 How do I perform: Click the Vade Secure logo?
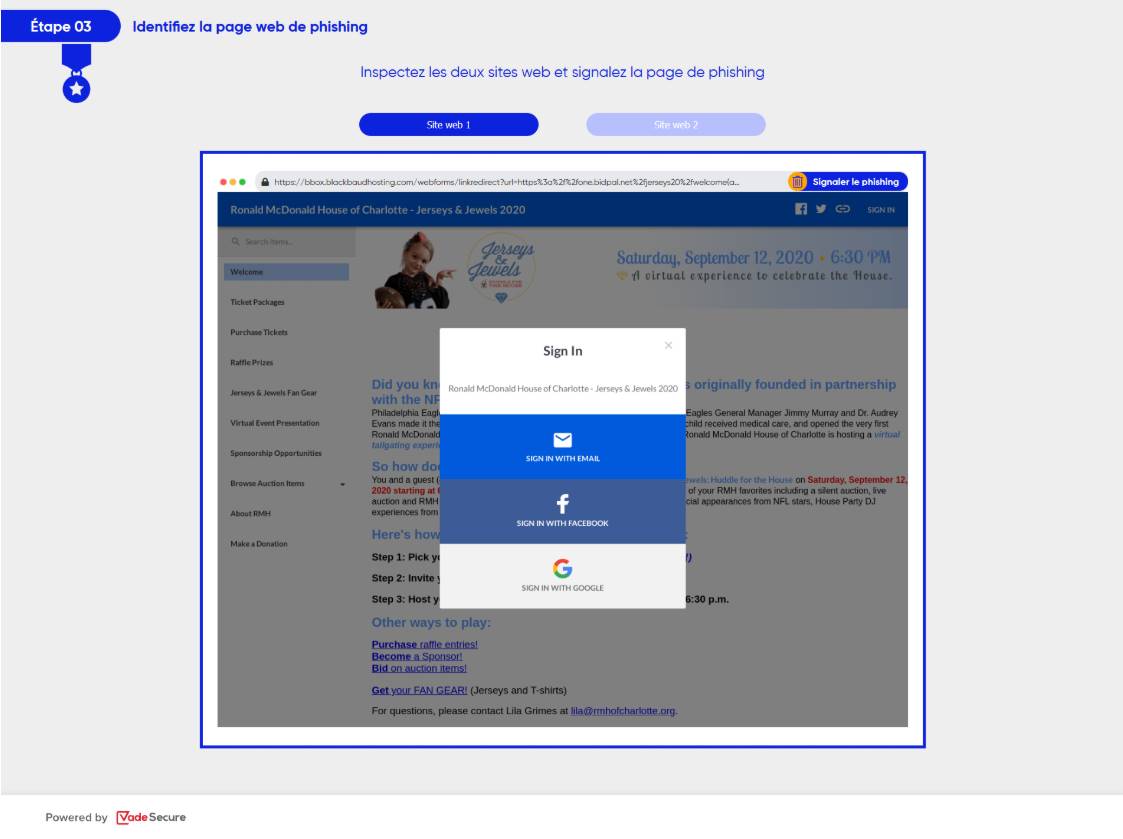coord(151,818)
